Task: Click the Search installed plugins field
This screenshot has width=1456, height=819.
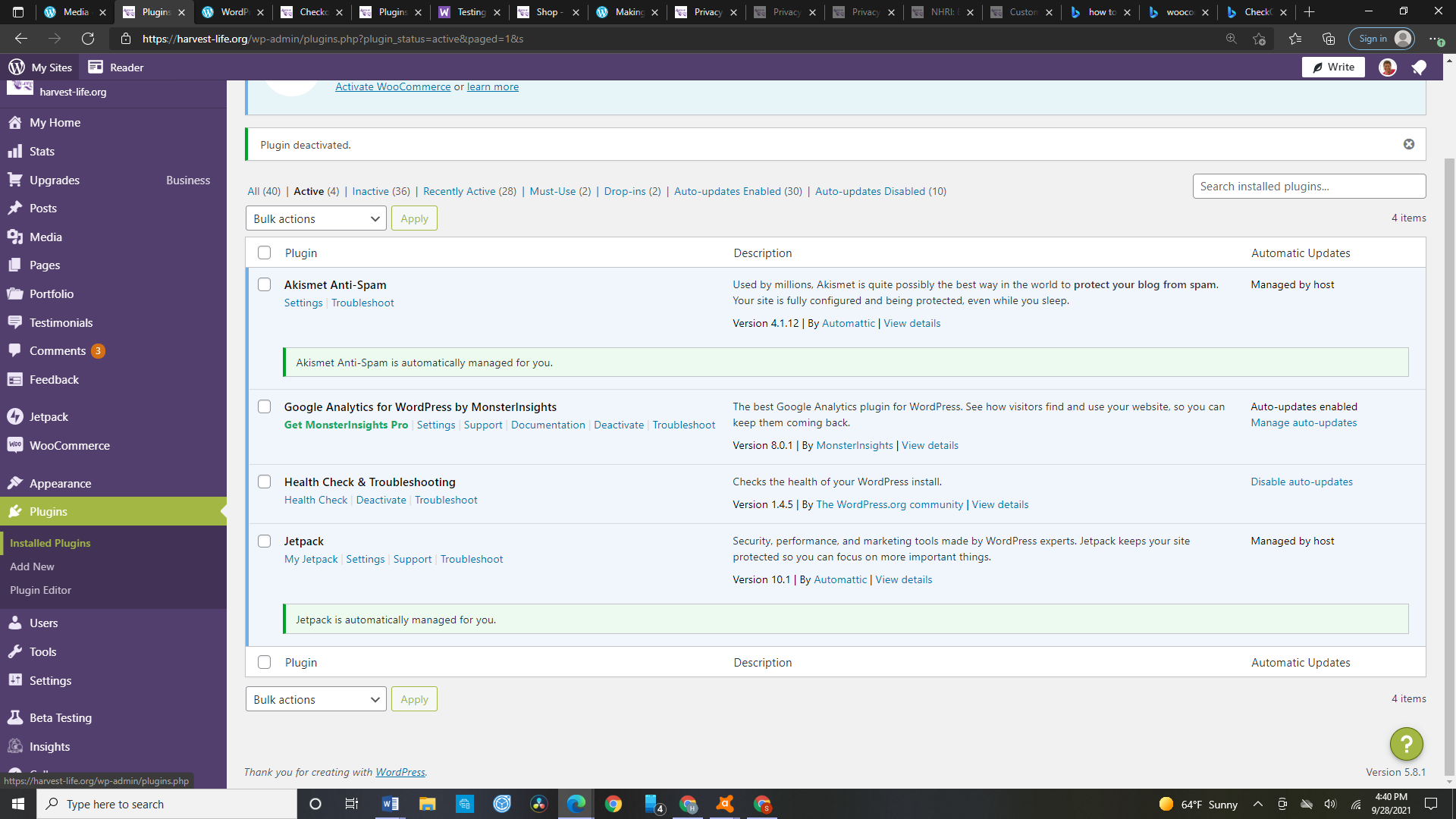Action: point(1309,187)
